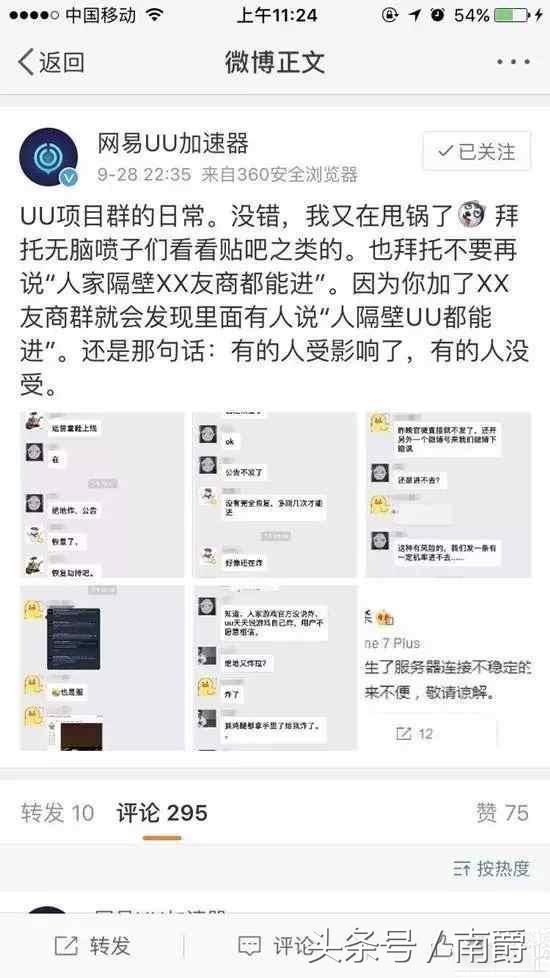Screen dimensions: 550x978
Task: Toggle the 已关注 follow button
Action: [476, 151]
